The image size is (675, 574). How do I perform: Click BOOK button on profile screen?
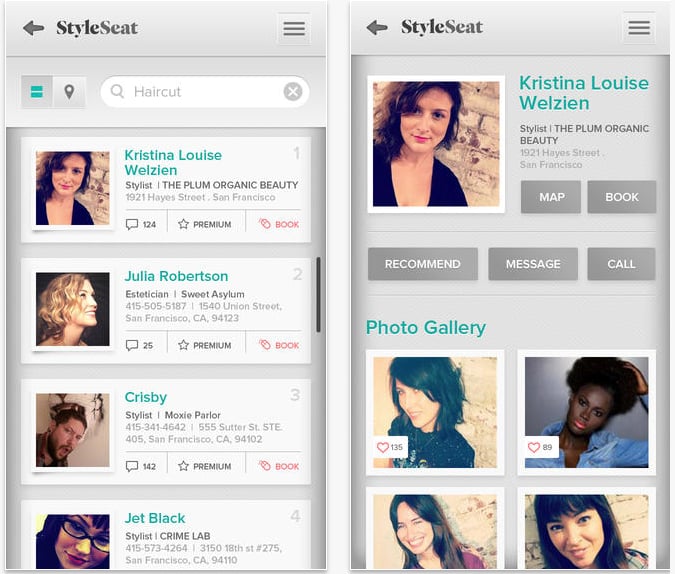622,197
